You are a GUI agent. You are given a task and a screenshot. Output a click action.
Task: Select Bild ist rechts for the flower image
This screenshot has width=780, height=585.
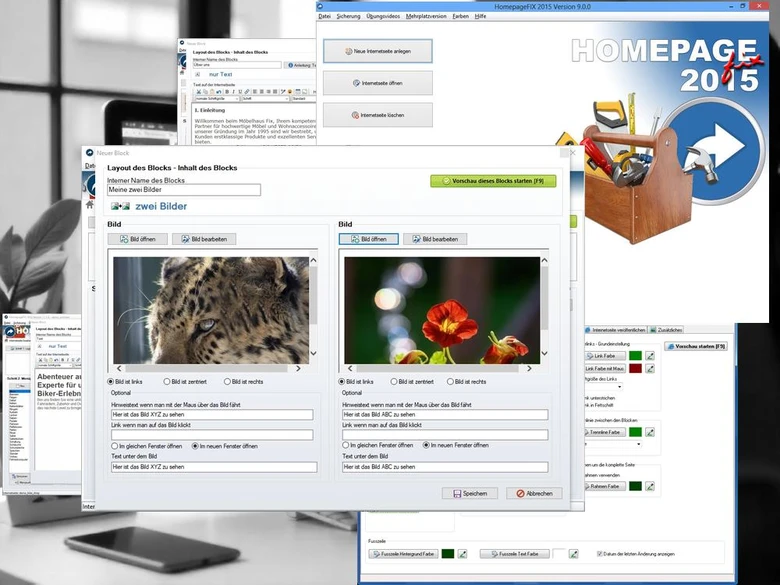coord(450,382)
